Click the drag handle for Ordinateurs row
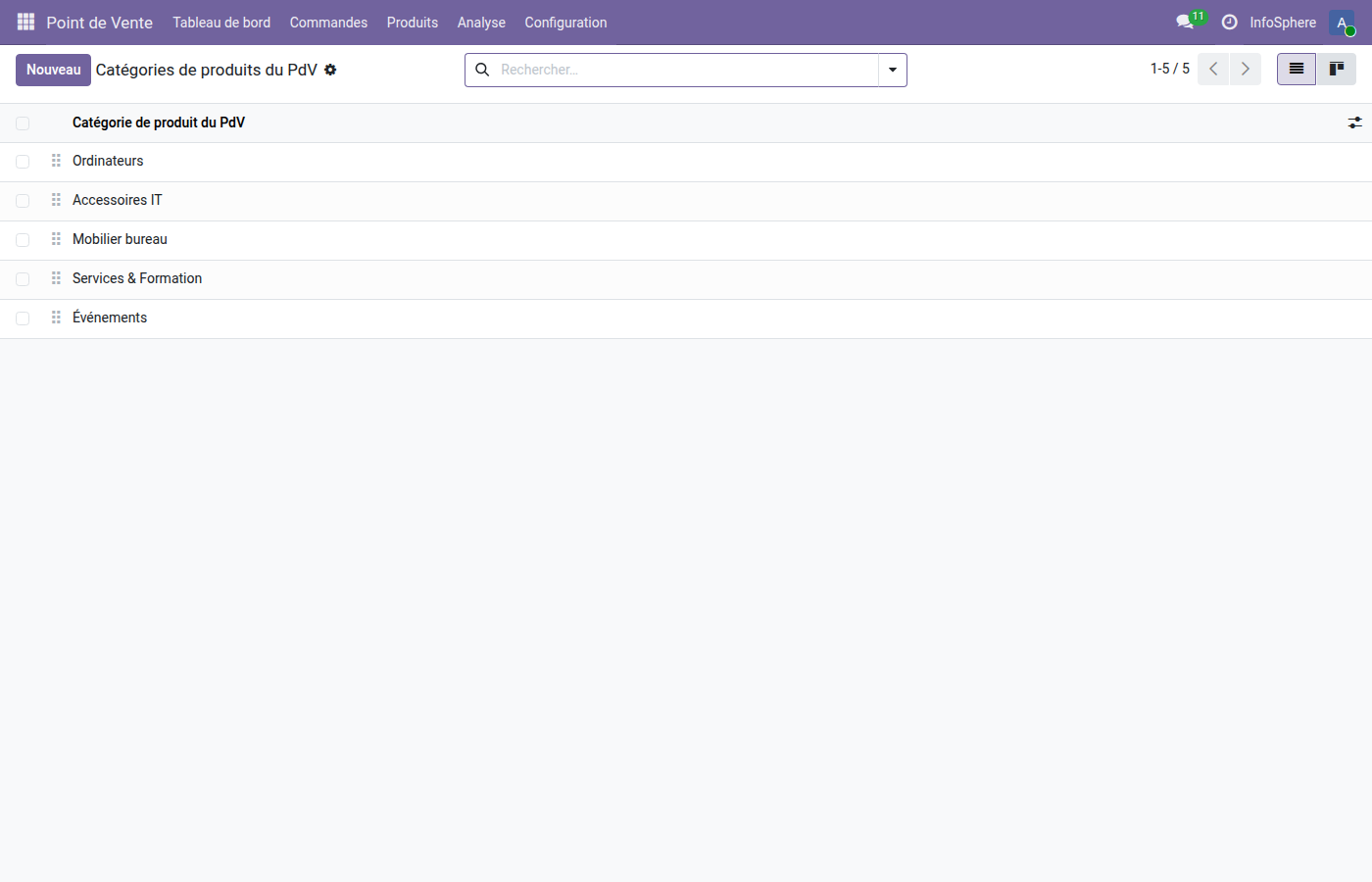1372x882 pixels. 56,161
